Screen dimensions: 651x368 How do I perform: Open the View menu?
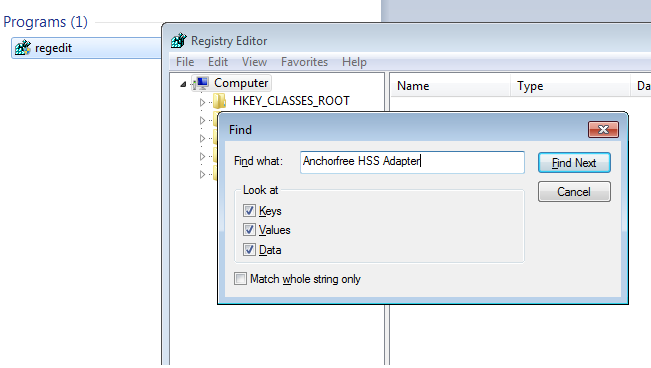[254, 62]
